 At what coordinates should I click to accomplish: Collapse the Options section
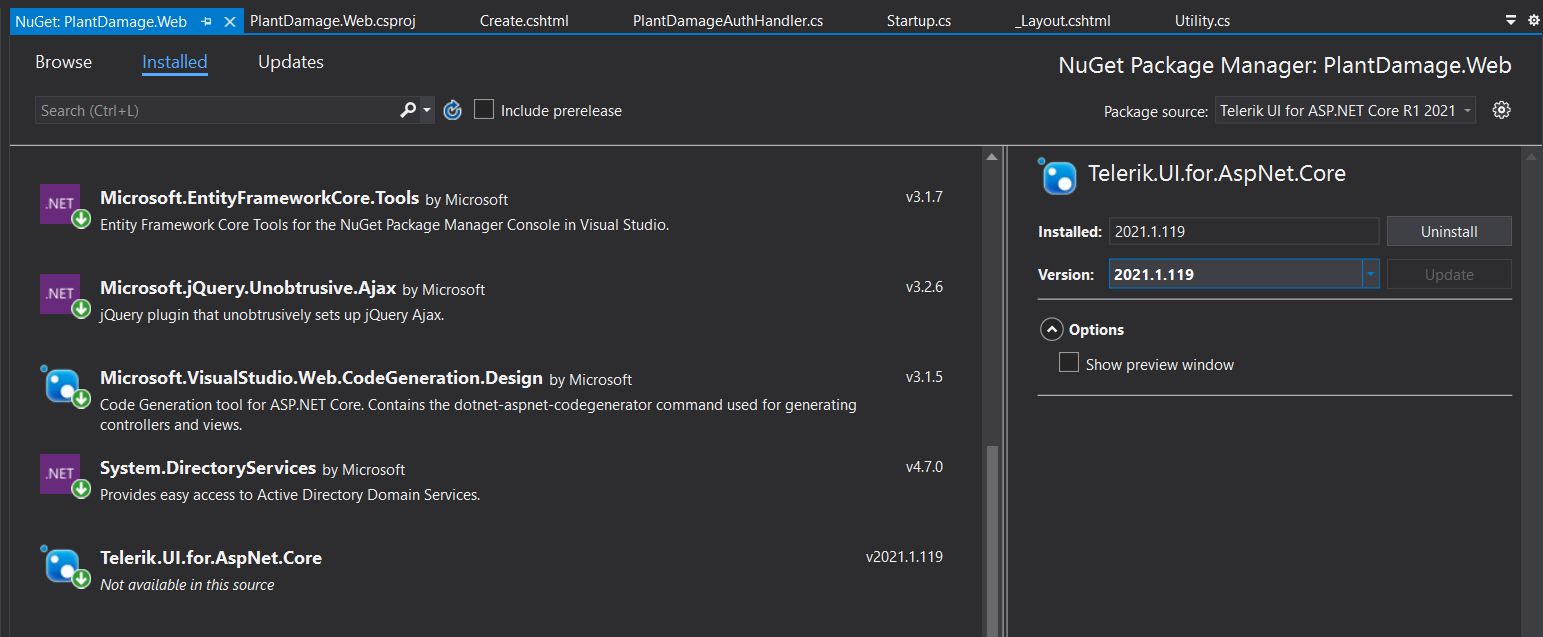(1051, 329)
